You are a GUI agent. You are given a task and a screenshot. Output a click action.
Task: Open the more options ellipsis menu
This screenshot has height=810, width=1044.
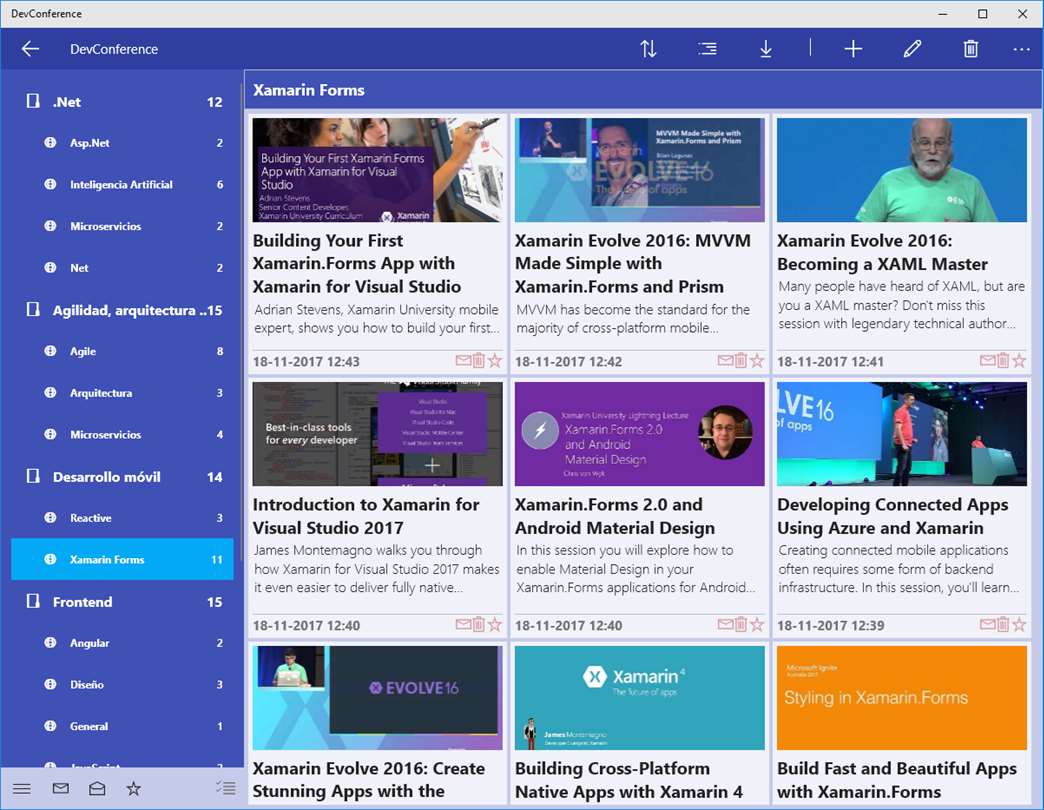point(1021,49)
